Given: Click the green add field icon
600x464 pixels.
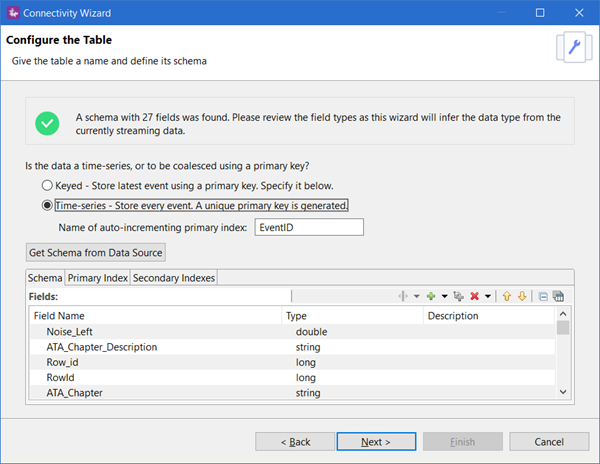Looking at the screenshot, I should pos(431,296).
